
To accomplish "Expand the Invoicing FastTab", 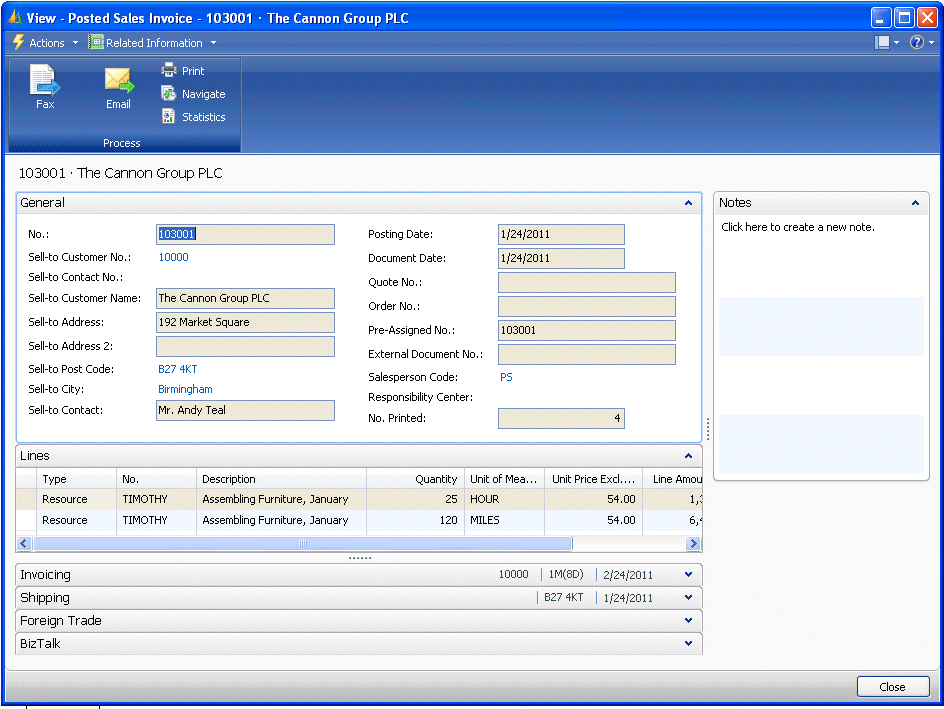I will [x=688, y=575].
